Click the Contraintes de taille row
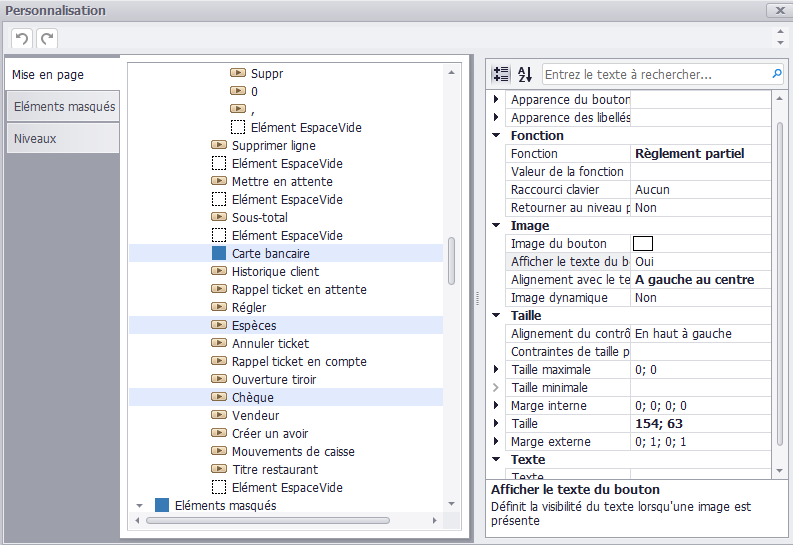793x545 pixels. pyautogui.click(x=638, y=351)
